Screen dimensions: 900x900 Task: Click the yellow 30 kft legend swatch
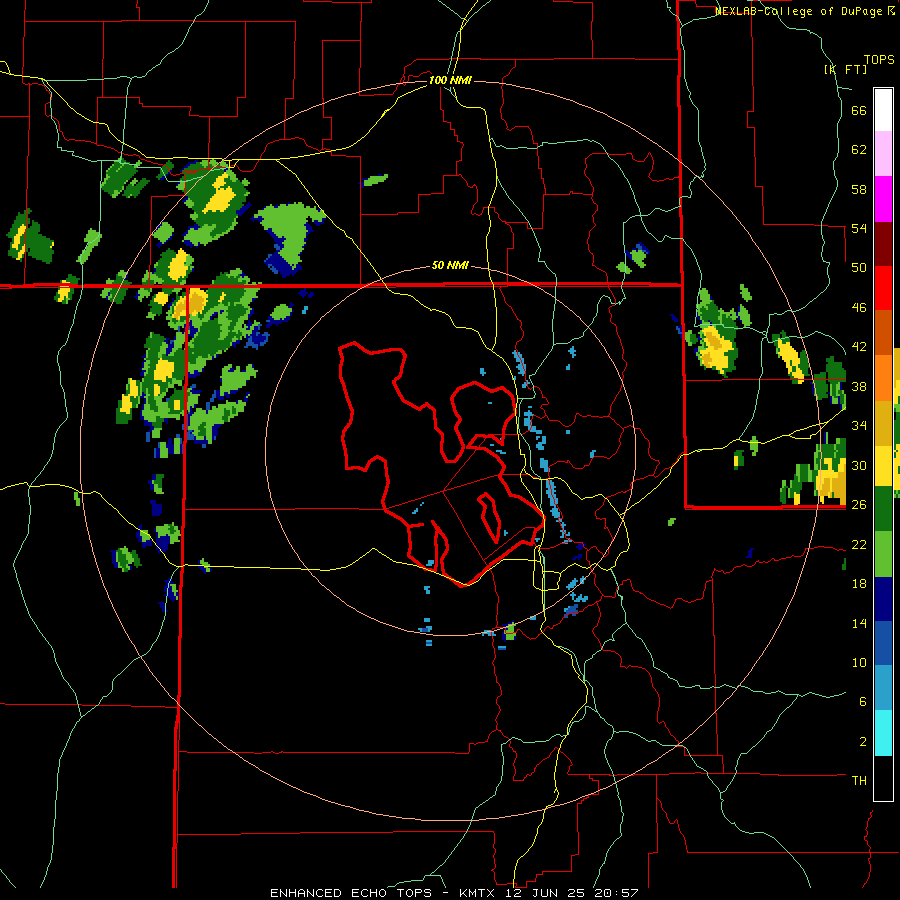click(x=883, y=465)
